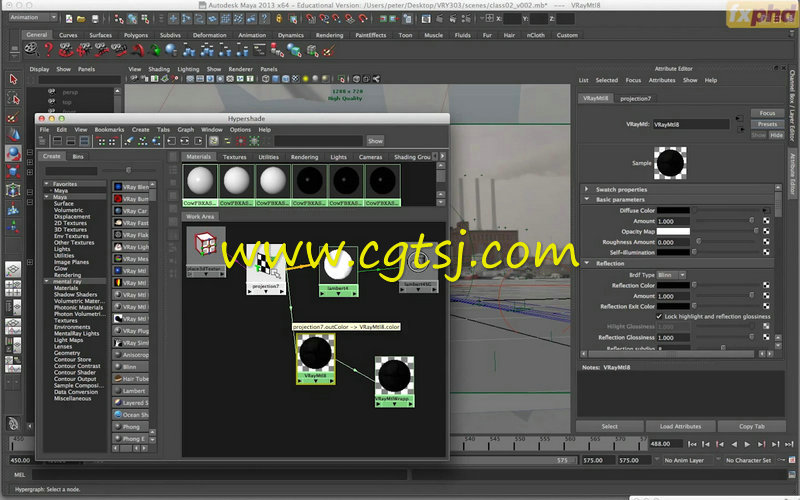Image resolution: width=800 pixels, height=500 pixels.
Task: Click the green curved arrow shelf icon
Action: coord(155,50)
